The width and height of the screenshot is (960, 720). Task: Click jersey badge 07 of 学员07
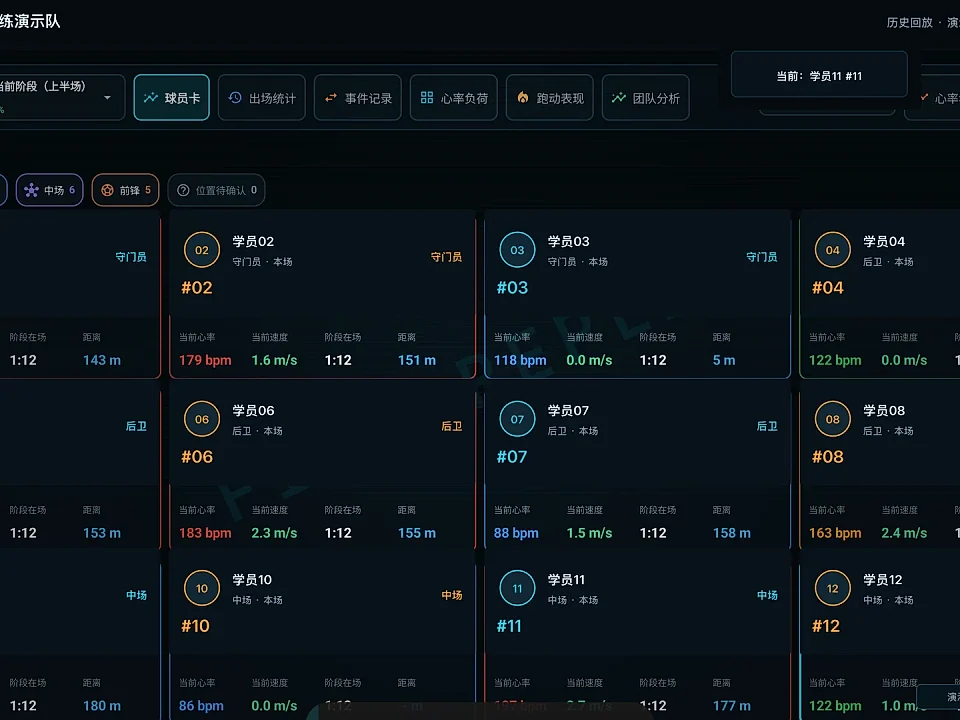(x=517, y=419)
